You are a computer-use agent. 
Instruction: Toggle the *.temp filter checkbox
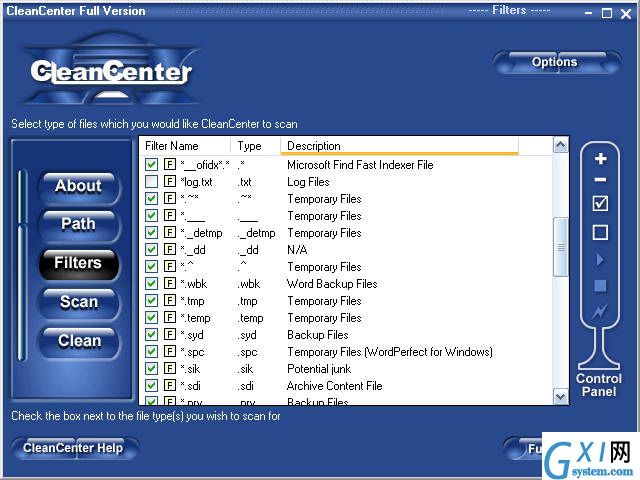pyautogui.click(x=151, y=318)
